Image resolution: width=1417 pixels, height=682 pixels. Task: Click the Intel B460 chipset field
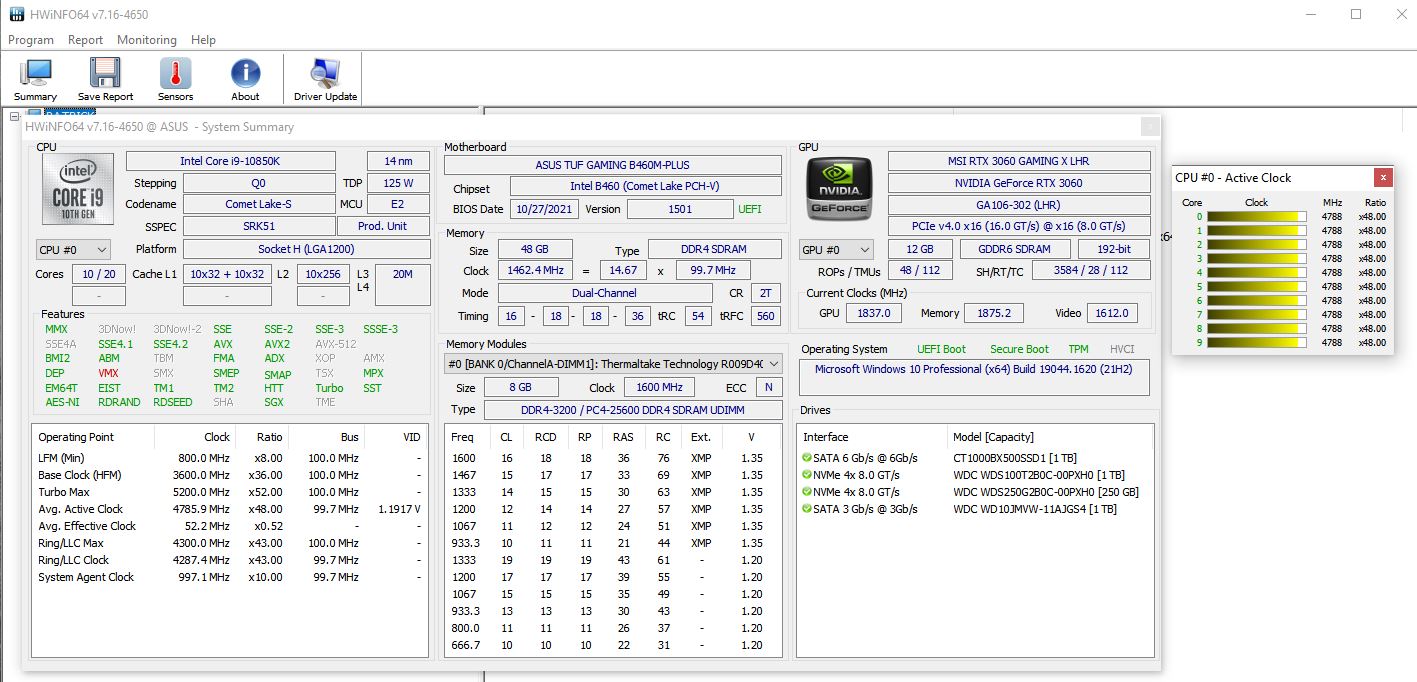646,187
